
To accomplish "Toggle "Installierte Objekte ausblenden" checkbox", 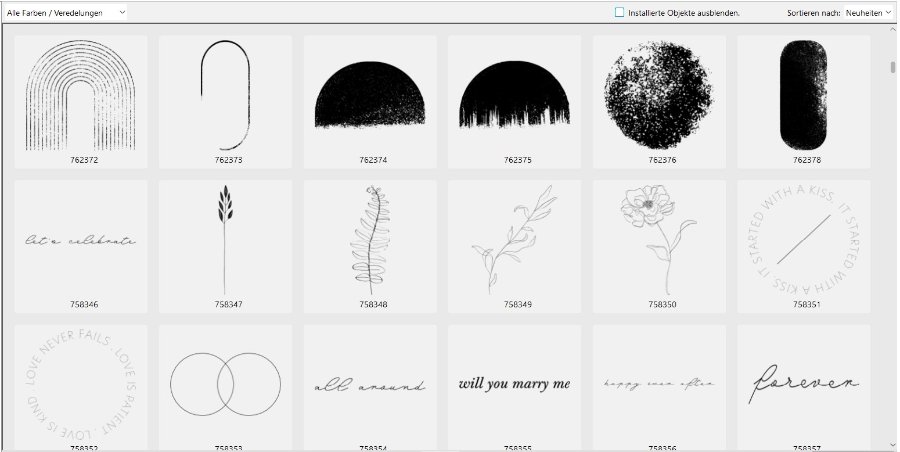I will click(619, 12).
